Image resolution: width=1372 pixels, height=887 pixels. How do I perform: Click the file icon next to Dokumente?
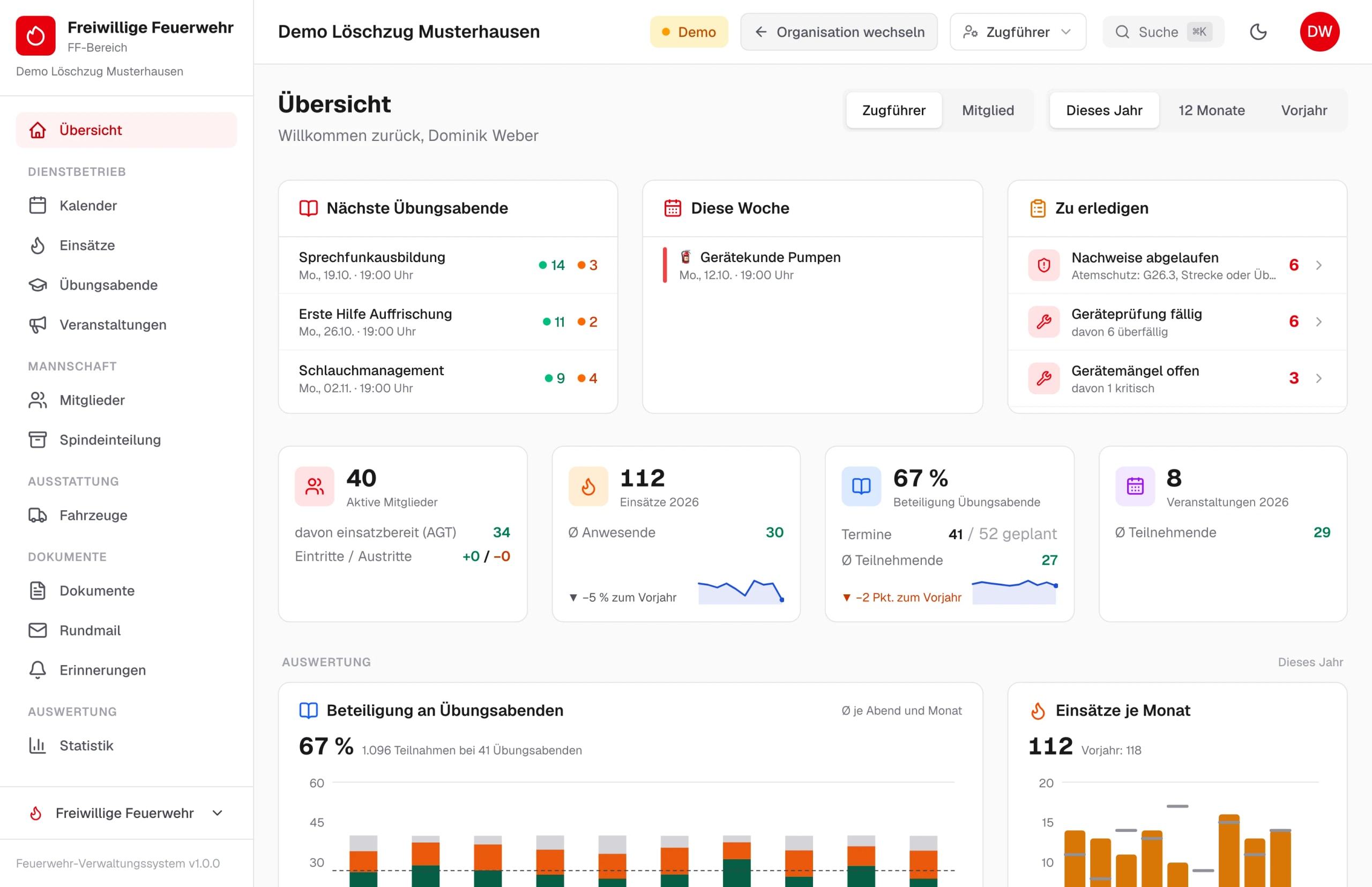tap(38, 591)
